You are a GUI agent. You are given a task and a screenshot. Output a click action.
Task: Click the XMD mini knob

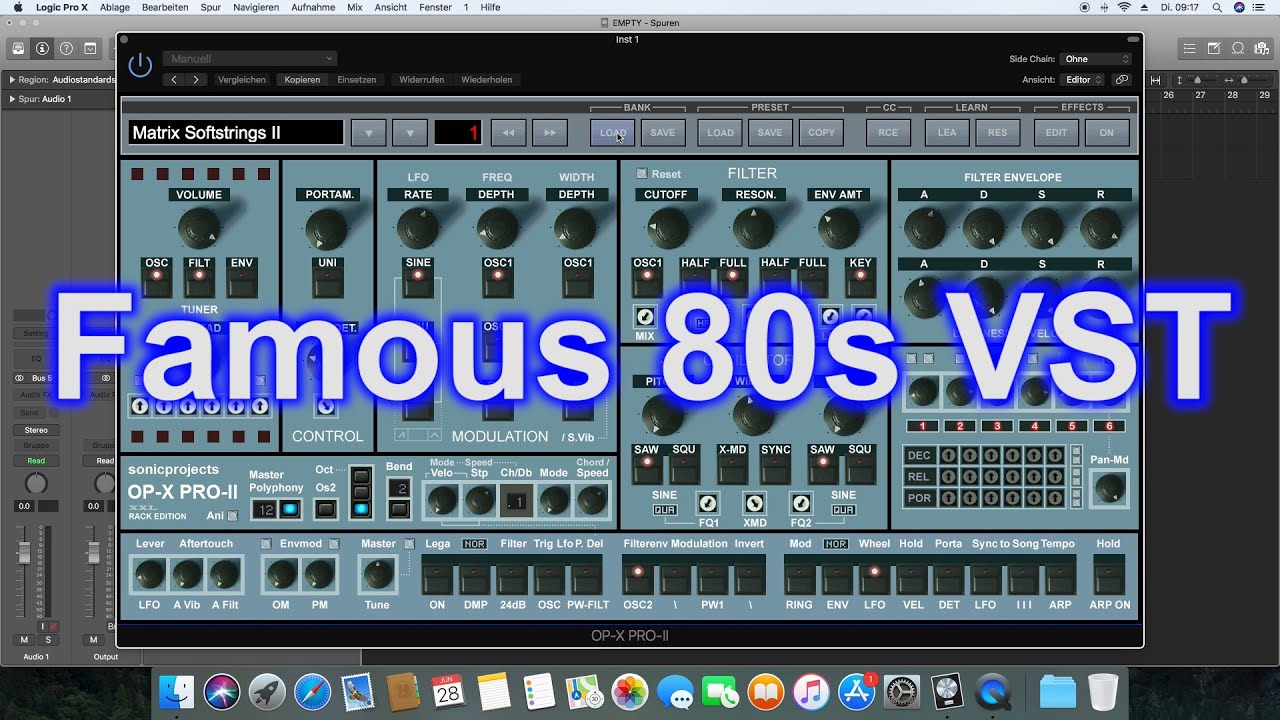pos(755,503)
